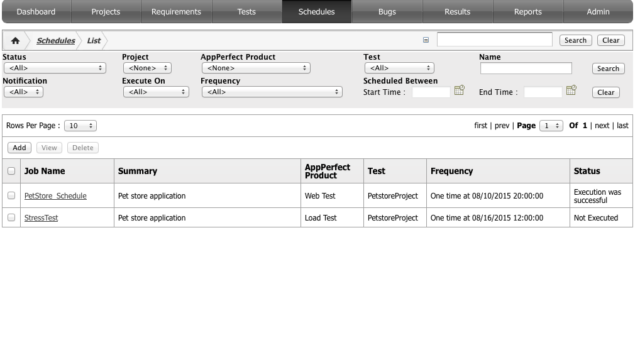The width and height of the screenshot is (640, 360).
Task: Open the Start Time calendar picker
Action: click(459, 90)
